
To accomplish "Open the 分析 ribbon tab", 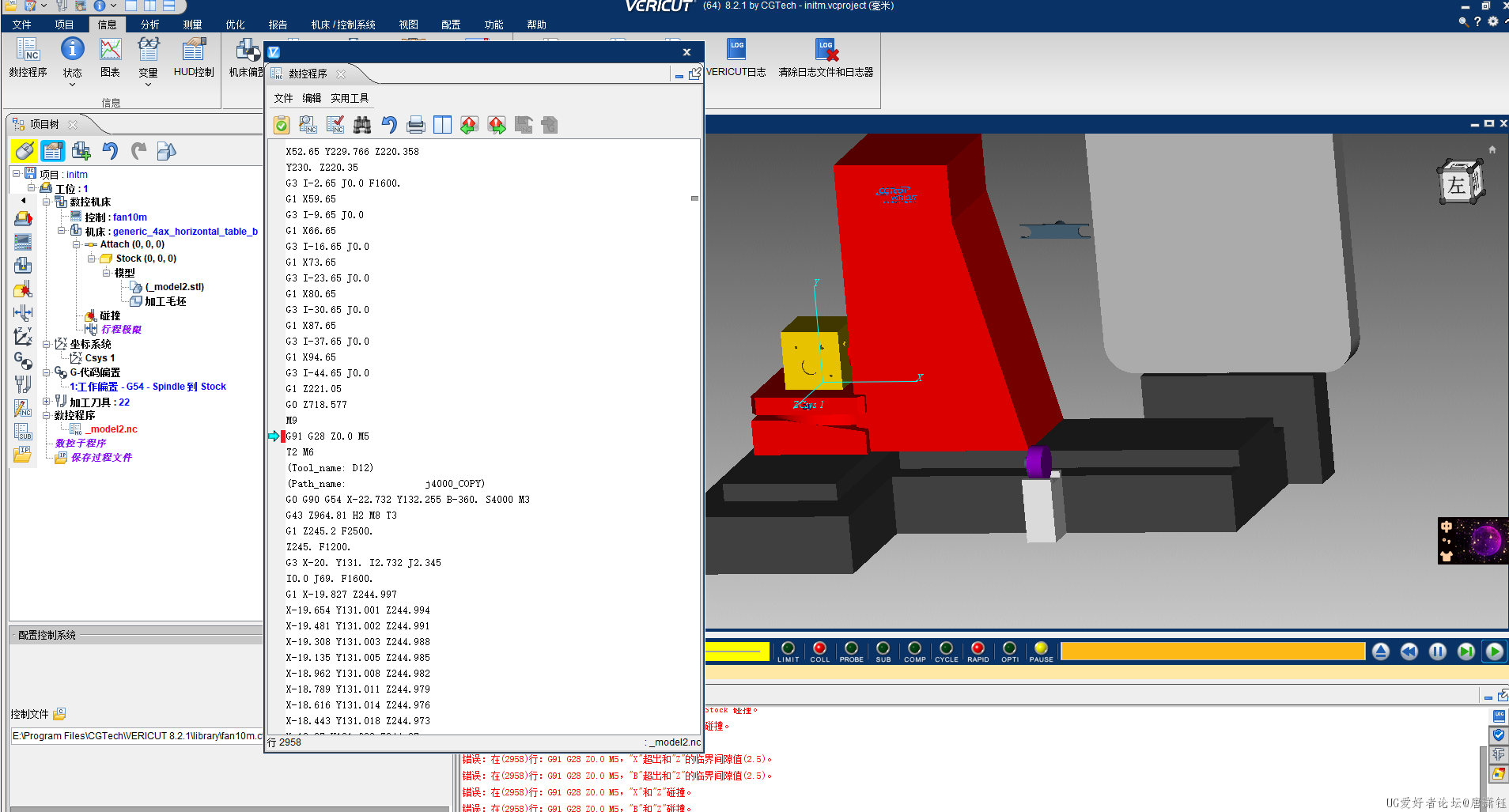I will click(x=149, y=25).
